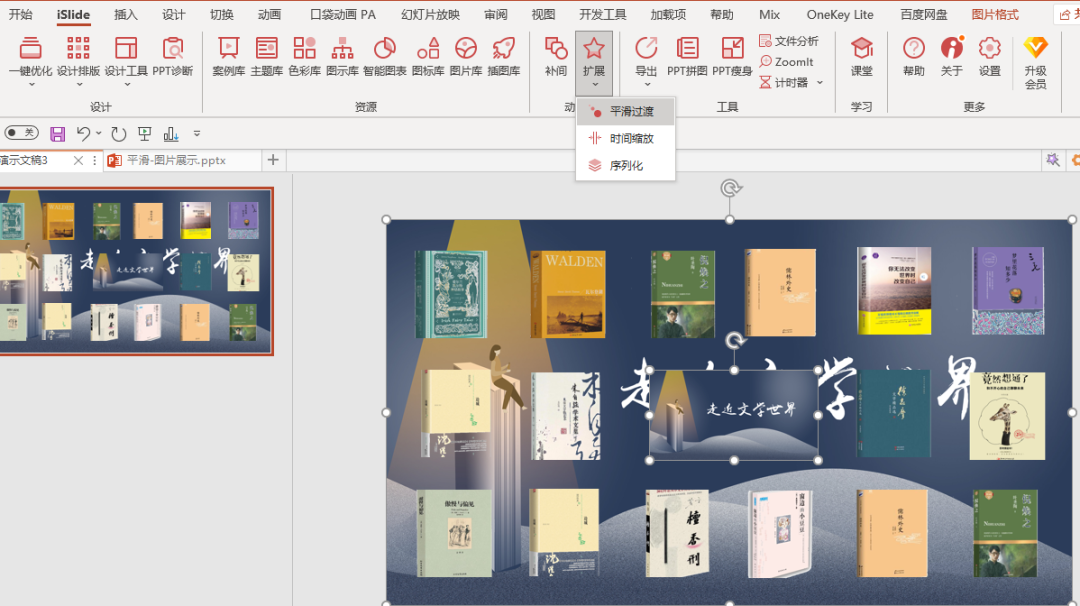Image resolution: width=1080 pixels, height=606 pixels.
Task: Open the 口袋动画 PA tab
Action: [343, 14]
